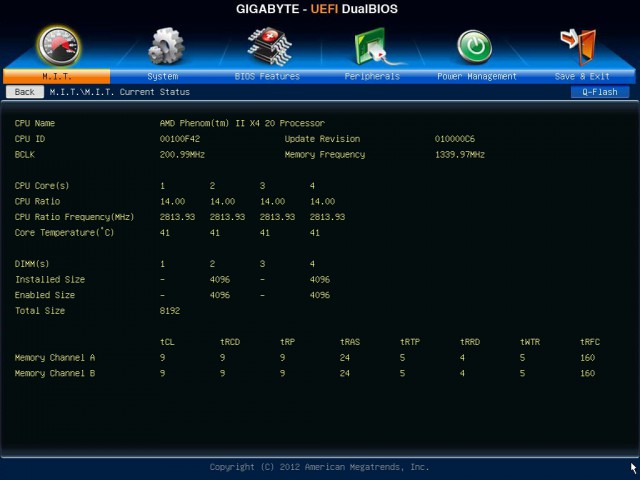The width and height of the screenshot is (640, 480).
Task: Select the CPU Name label
Action: click(x=35, y=123)
